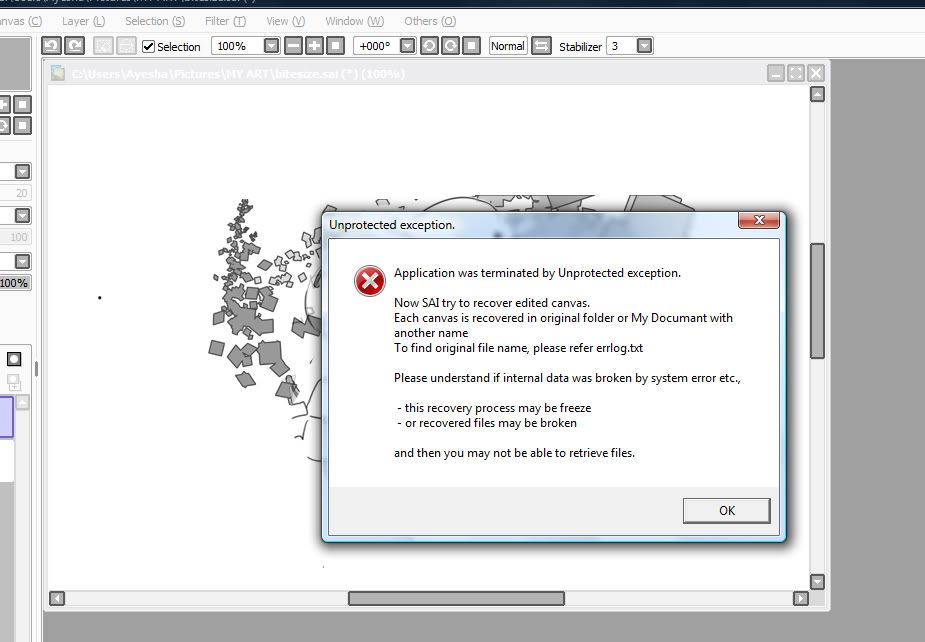The height and width of the screenshot is (642, 925).
Task: Click the Normal view mode button
Action: click(507, 46)
